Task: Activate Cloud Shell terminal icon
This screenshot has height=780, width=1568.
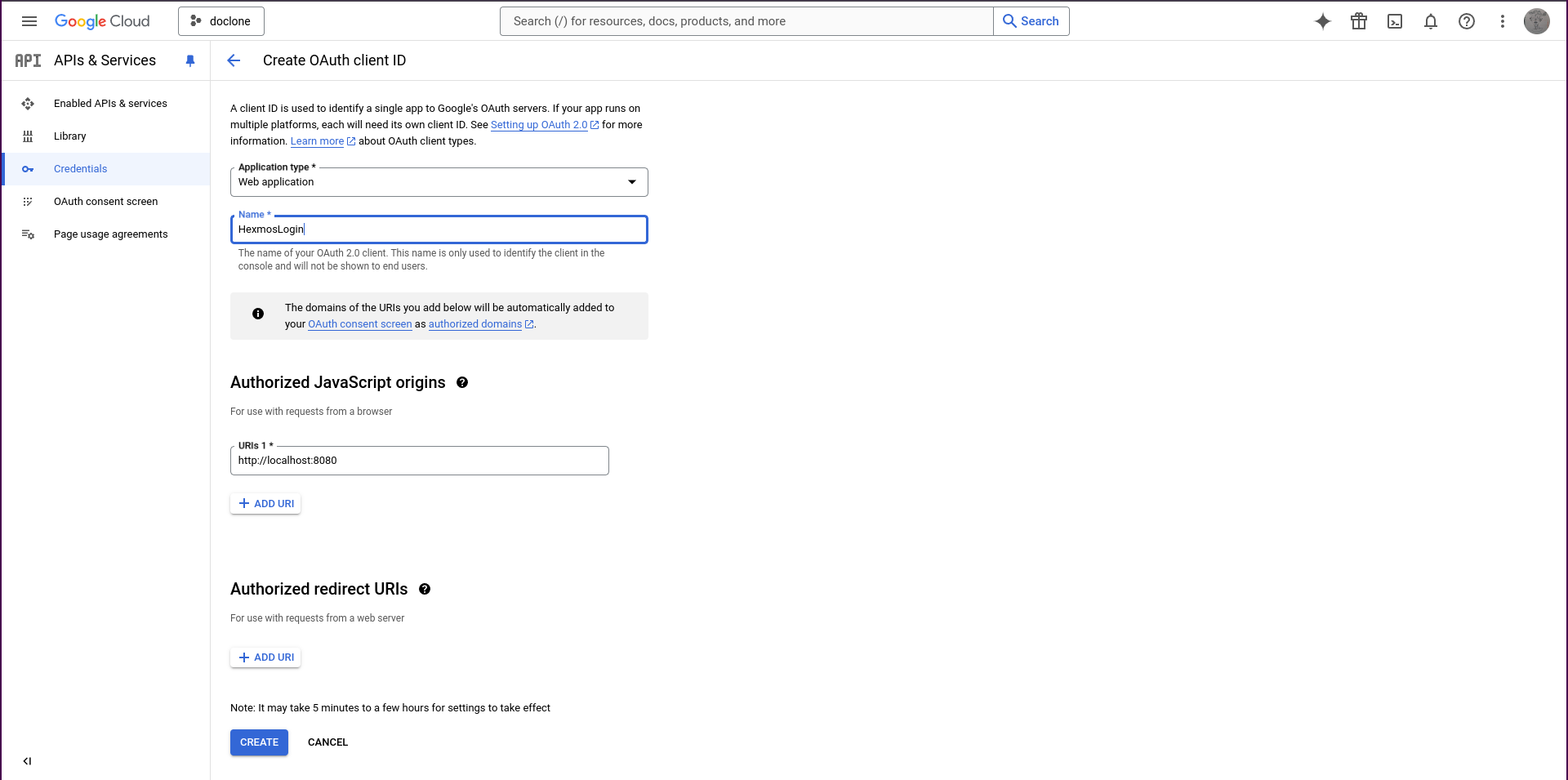Action: [x=1395, y=21]
